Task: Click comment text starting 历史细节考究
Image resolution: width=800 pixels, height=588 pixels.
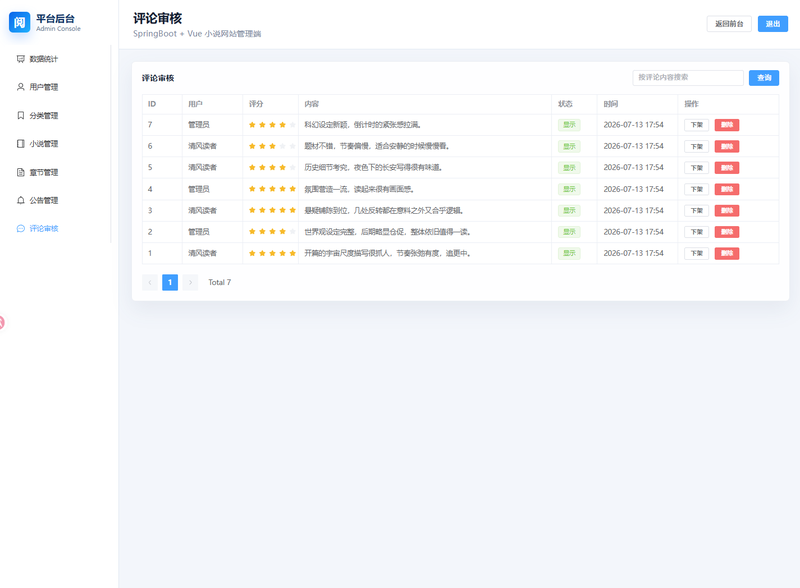Action: pyautogui.click(x=373, y=168)
